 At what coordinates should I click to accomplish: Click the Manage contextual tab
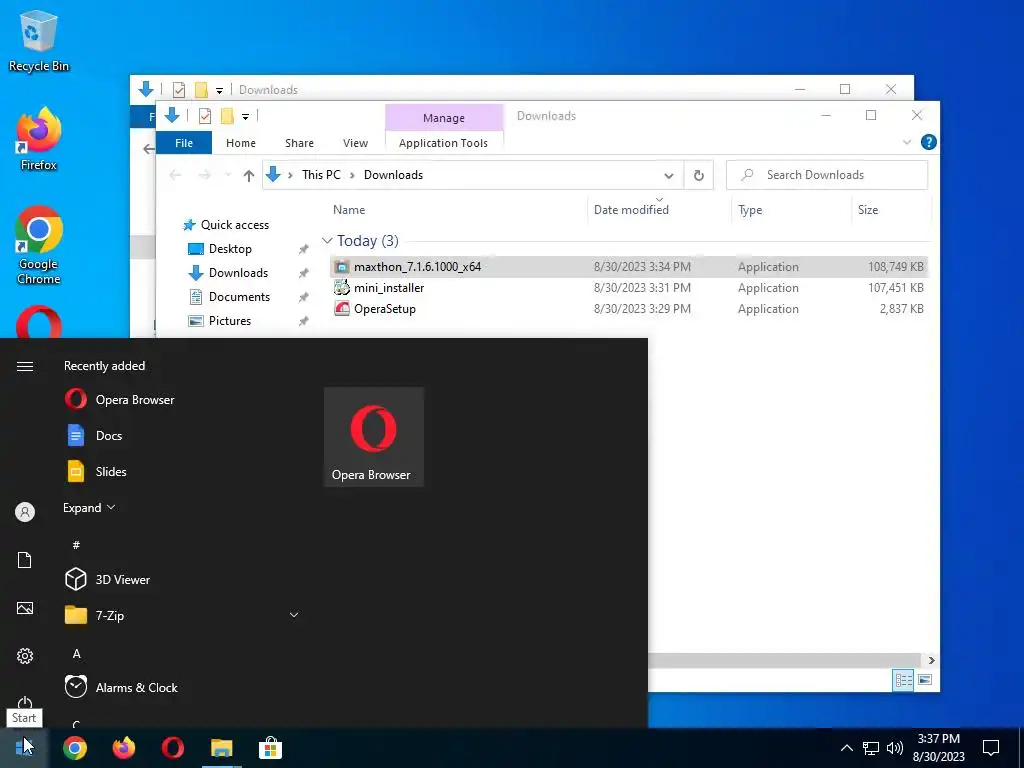(x=444, y=118)
